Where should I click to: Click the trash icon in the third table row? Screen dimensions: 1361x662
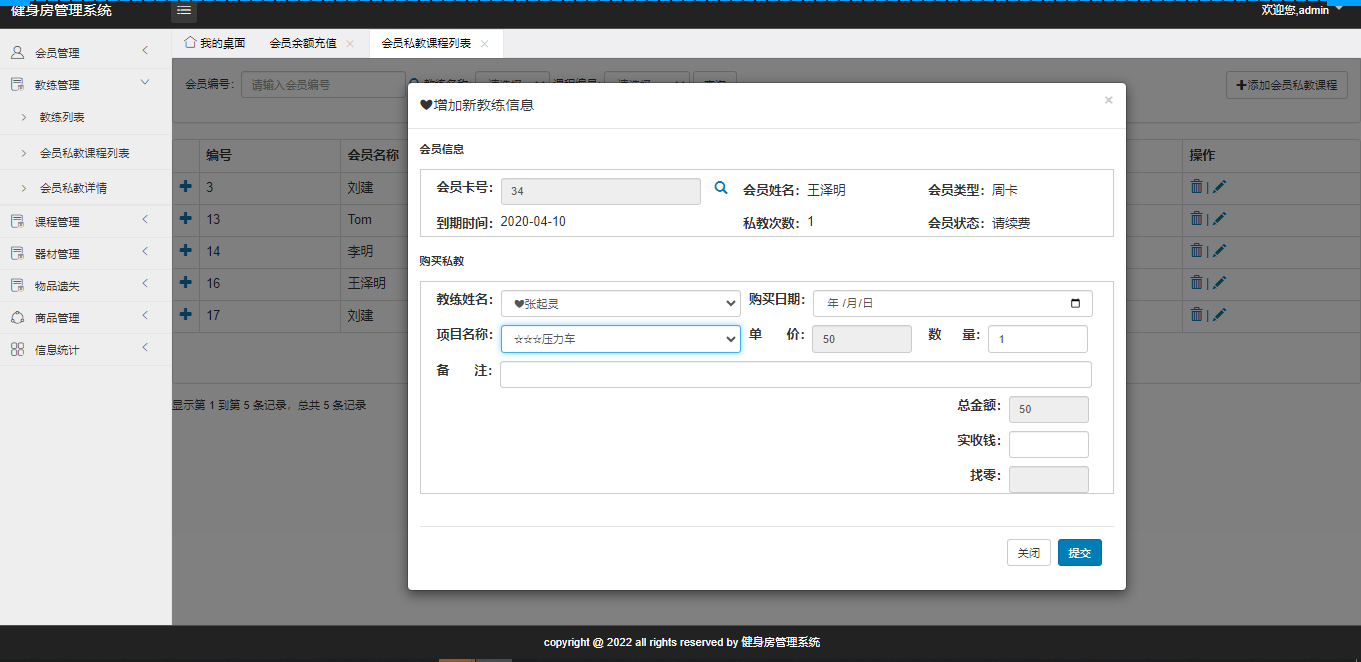(x=1196, y=250)
